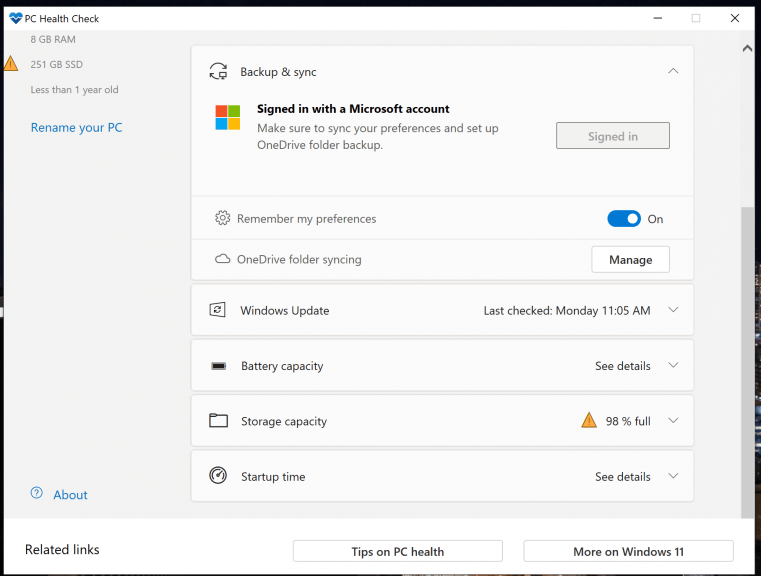Click the question mark icon beside About

click(36, 493)
